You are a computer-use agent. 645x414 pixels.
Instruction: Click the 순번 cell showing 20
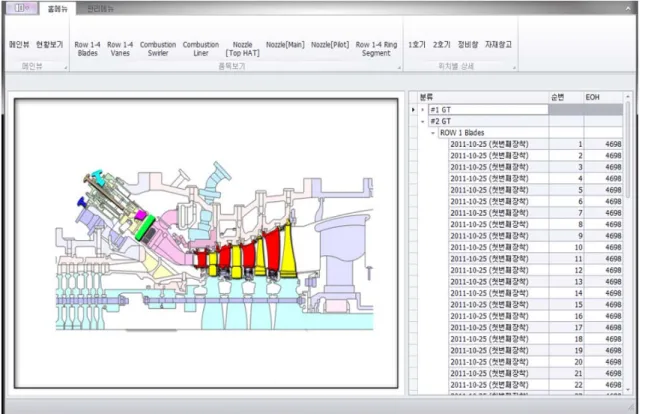pos(566,362)
